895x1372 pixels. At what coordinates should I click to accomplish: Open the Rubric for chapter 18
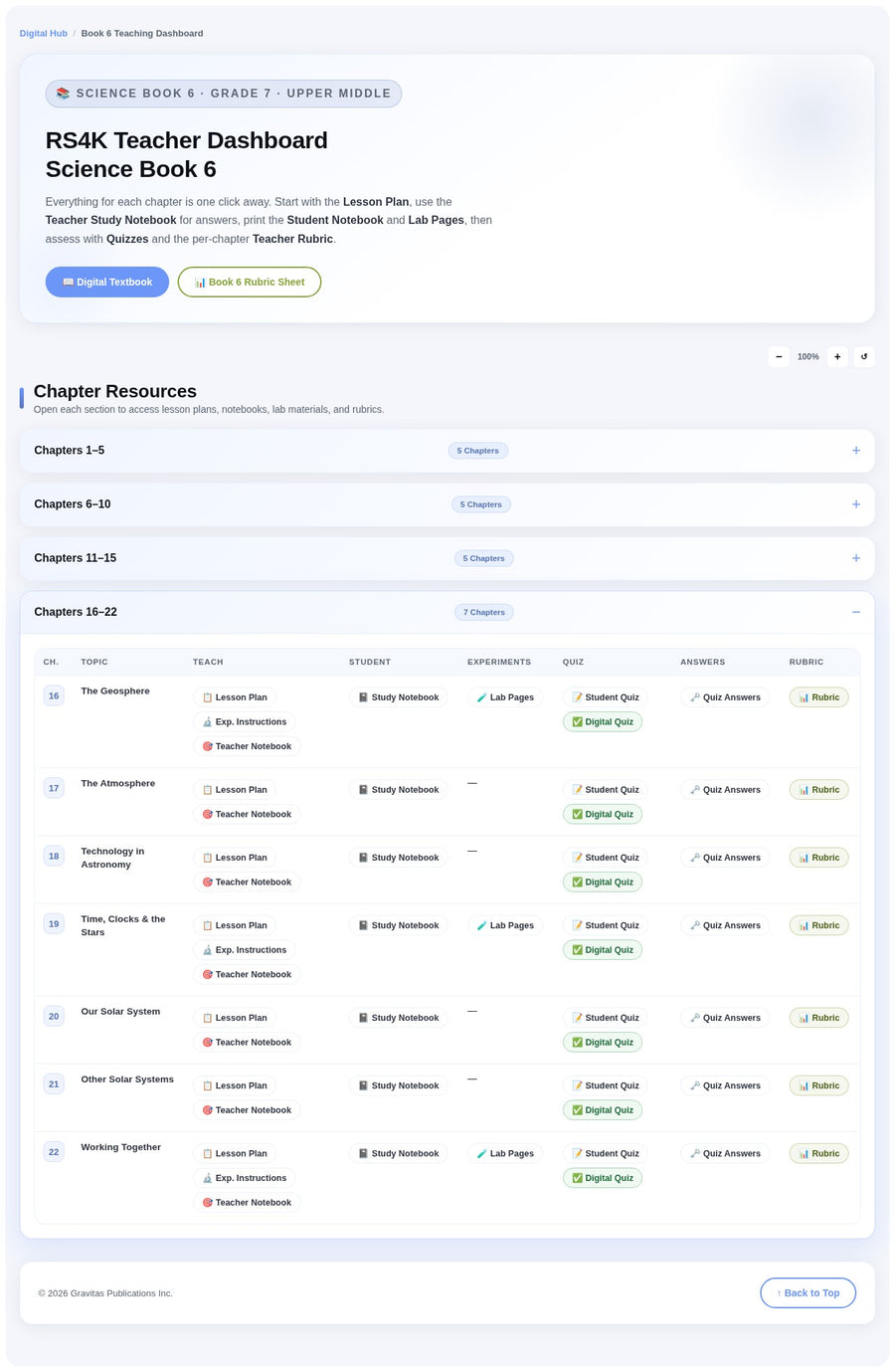(x=819, y=858)
